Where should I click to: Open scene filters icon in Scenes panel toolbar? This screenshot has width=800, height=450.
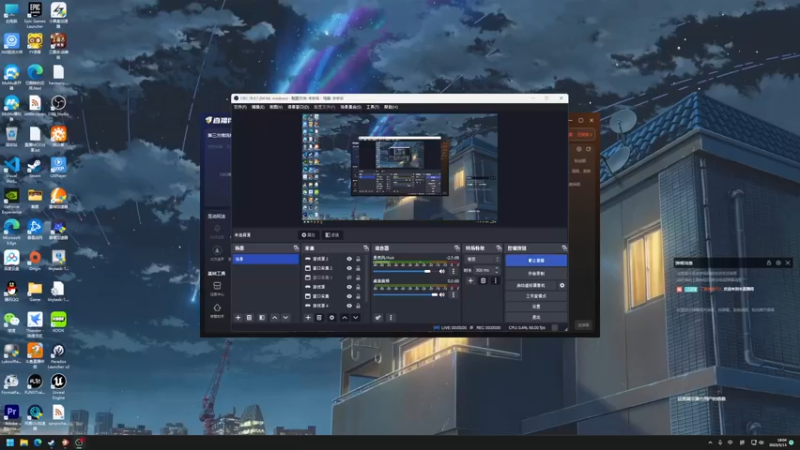click(x=262, y=317)
